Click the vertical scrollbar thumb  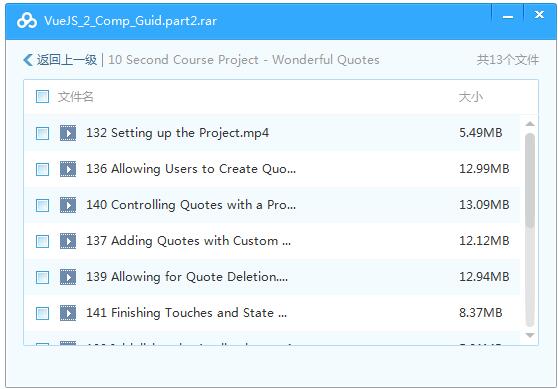[530, 180]
